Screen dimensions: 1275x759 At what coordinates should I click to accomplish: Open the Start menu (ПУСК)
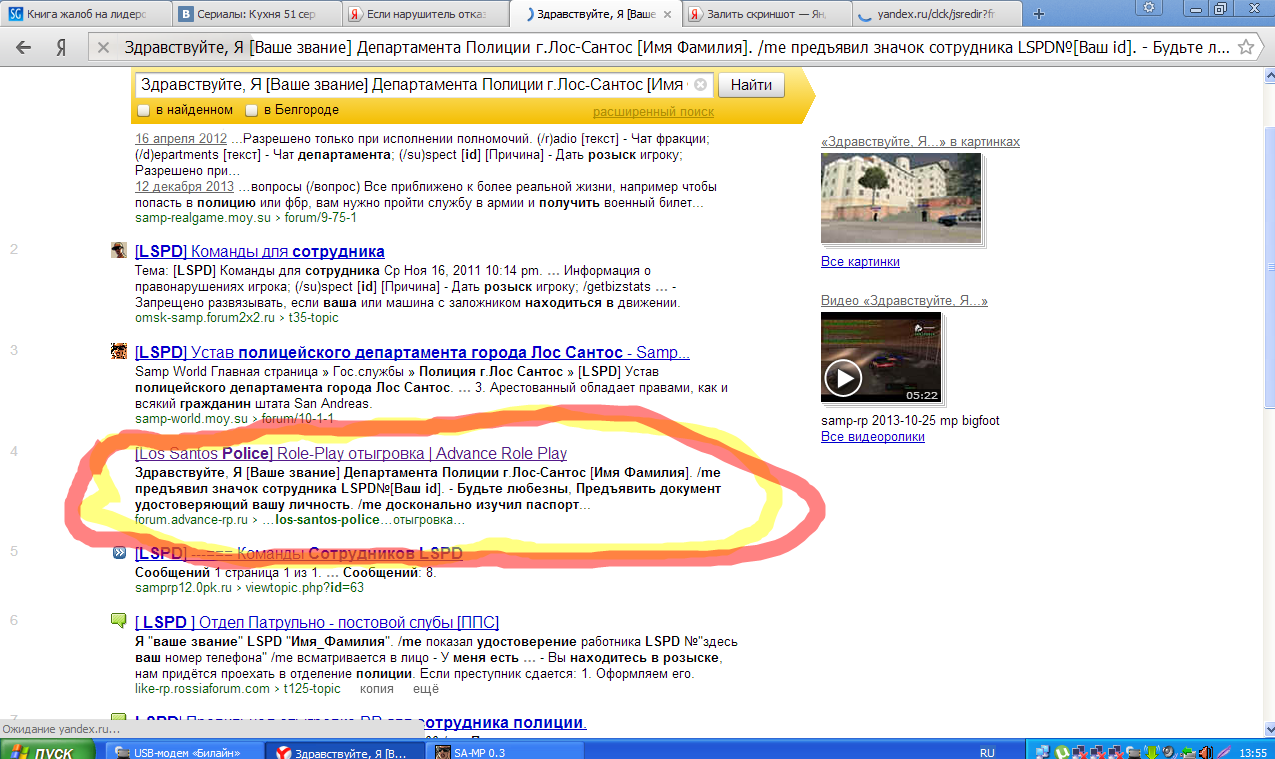tap(48, 751)
